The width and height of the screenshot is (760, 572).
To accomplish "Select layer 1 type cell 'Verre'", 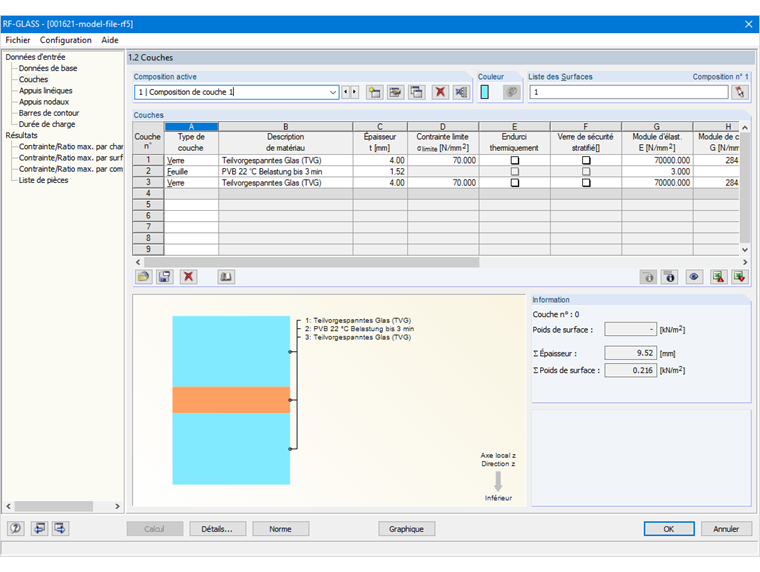I will [191, 160].
